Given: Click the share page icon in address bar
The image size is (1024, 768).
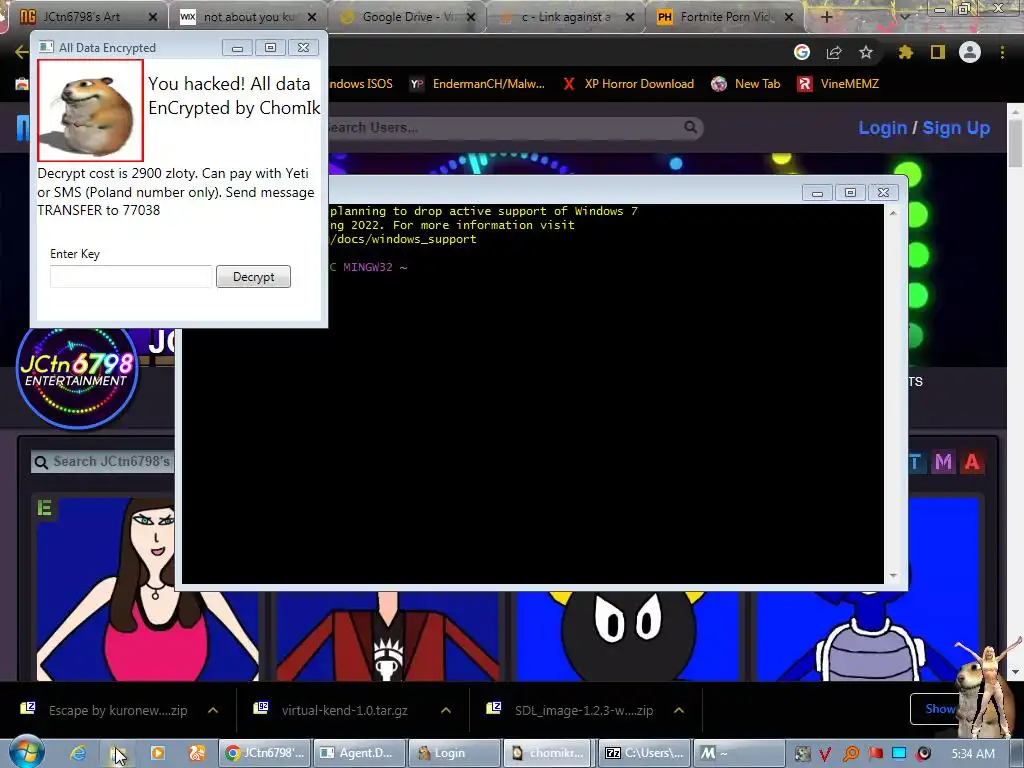Looking at the screenshot, I should [834, 52].
